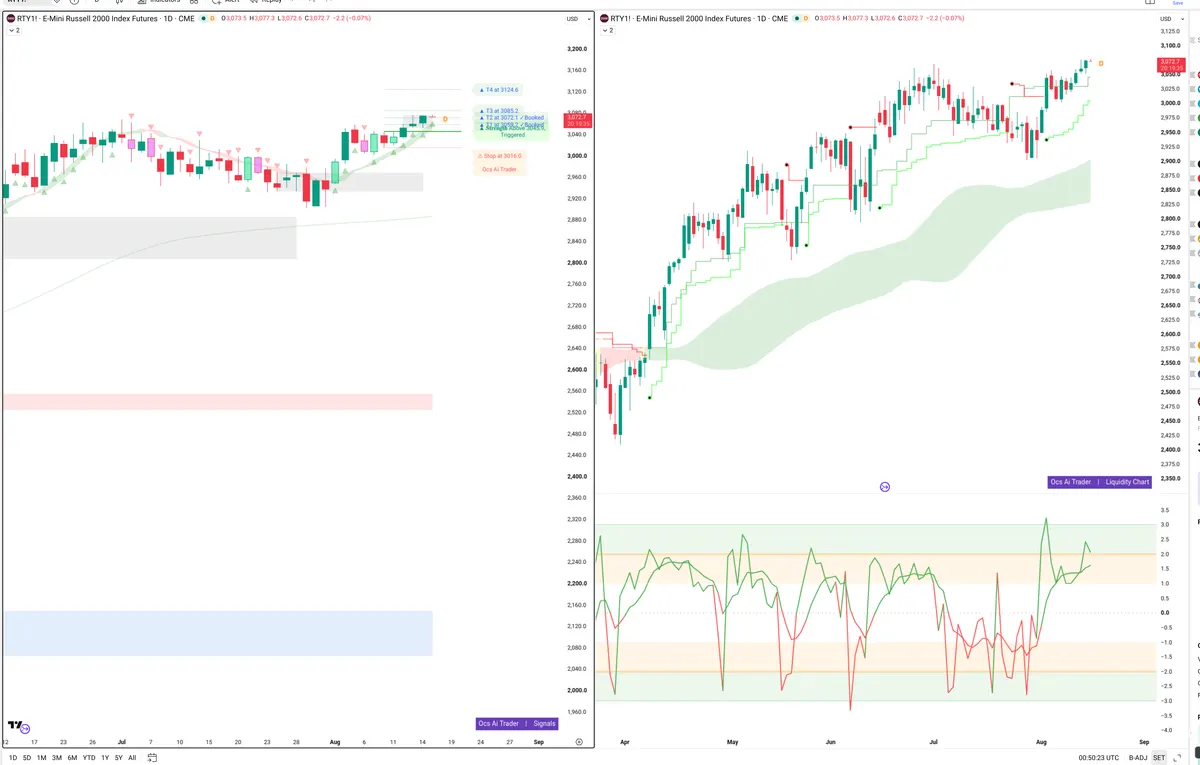The image size is (1200, 765).
Task: Click the 00:50:23 UTC clock
Action: click(1099, 758)
